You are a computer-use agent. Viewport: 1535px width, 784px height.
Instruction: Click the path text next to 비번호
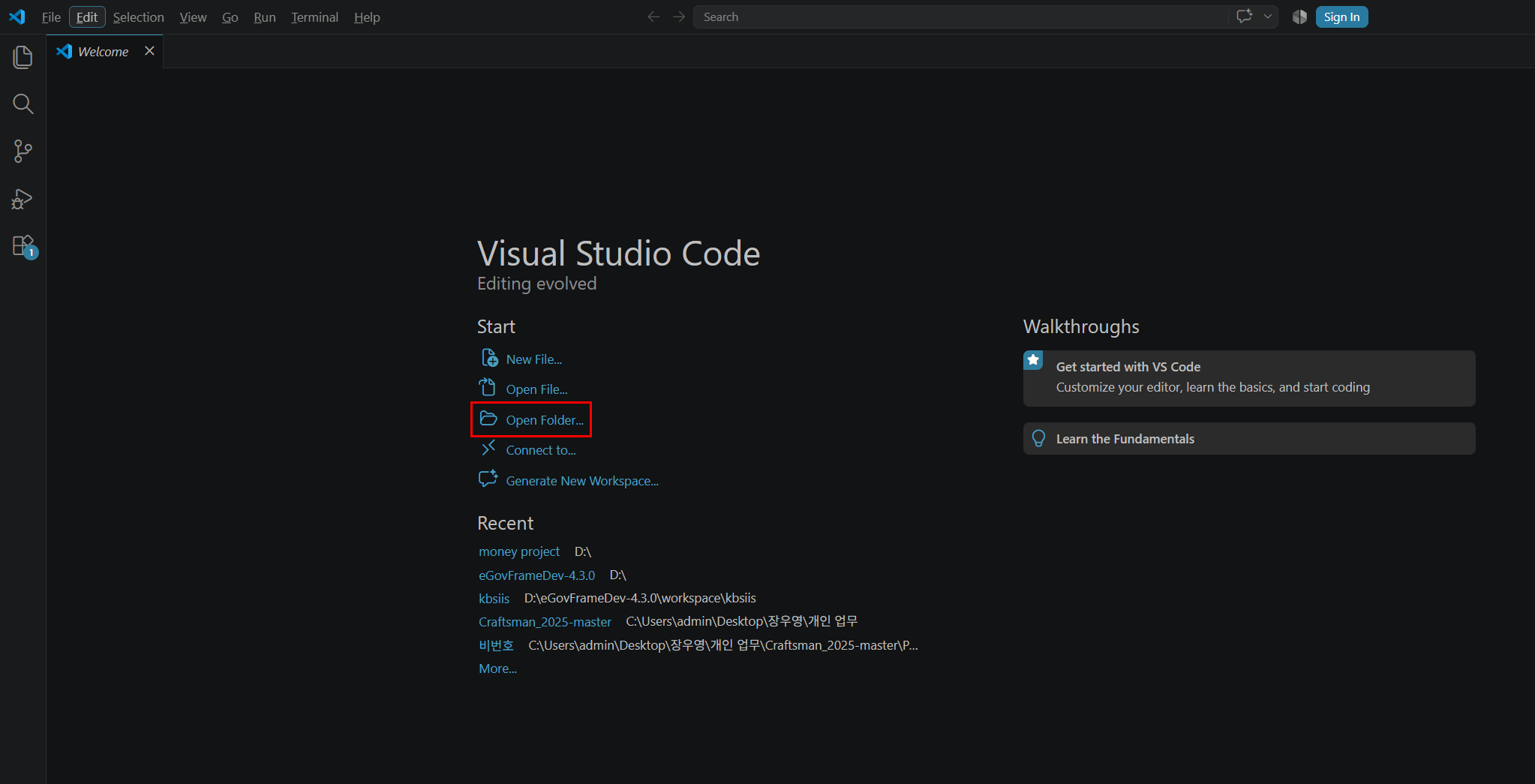tap(723, 645)
